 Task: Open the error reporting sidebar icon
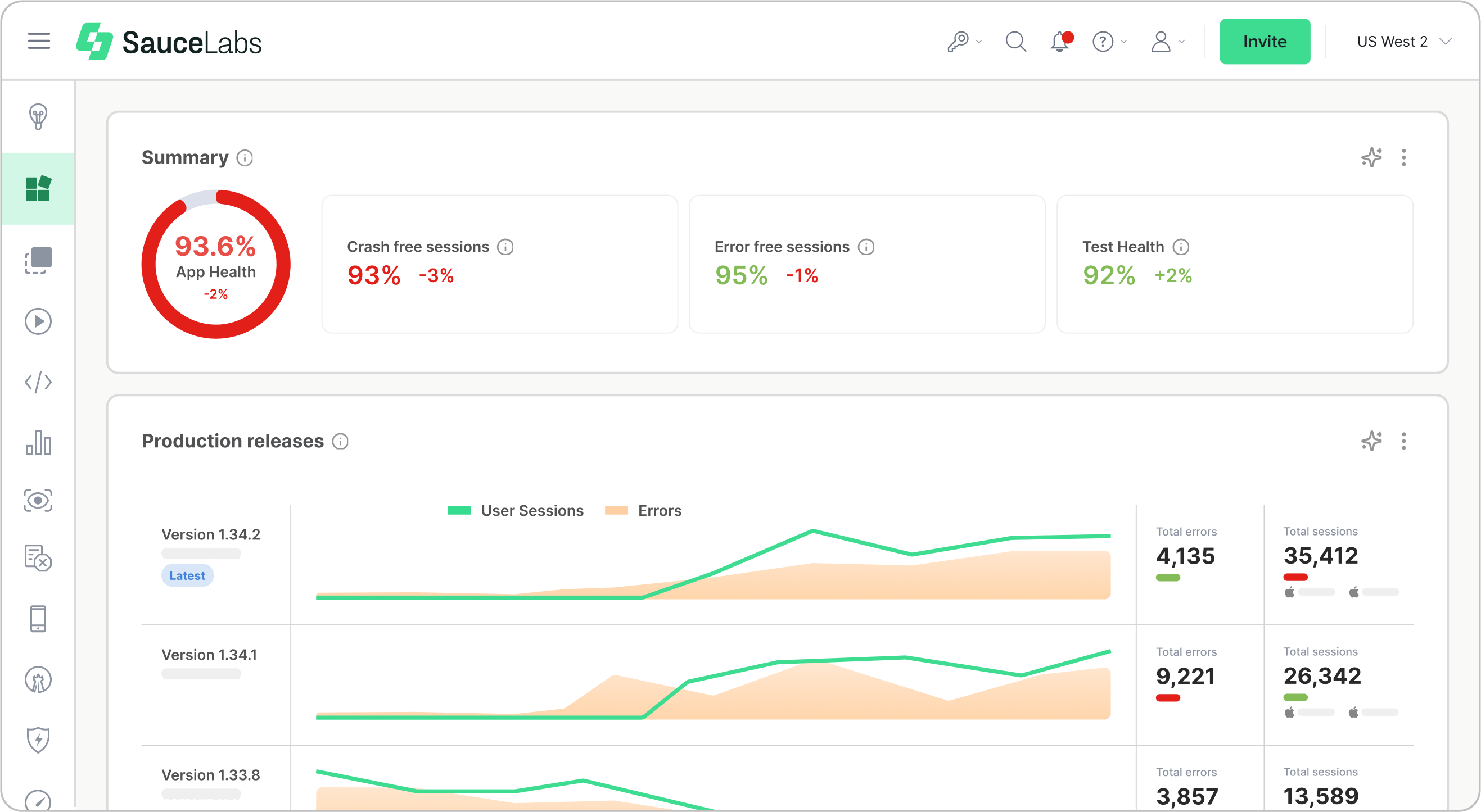click(x=38, y=558)
